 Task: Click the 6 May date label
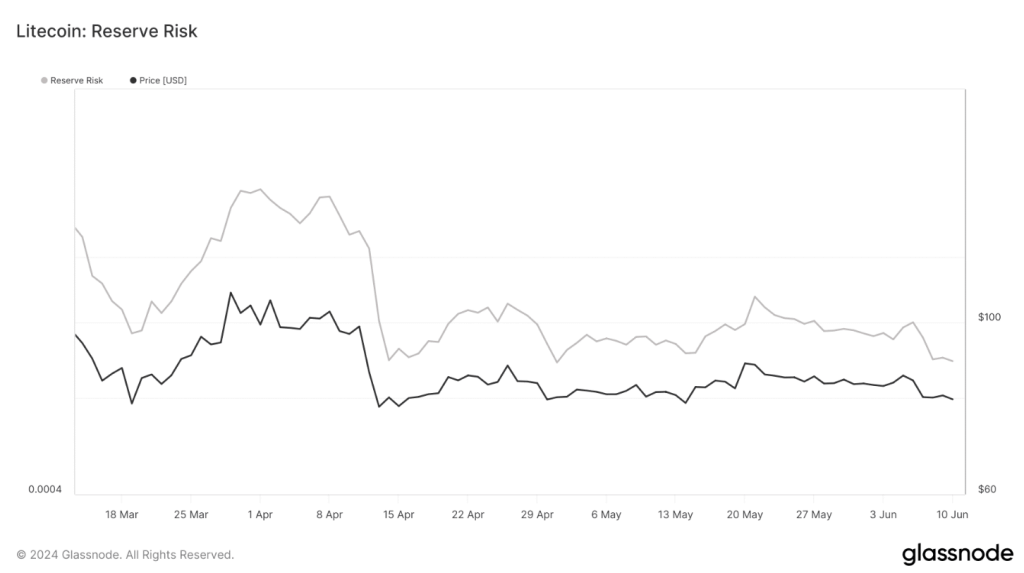point(606,514)
